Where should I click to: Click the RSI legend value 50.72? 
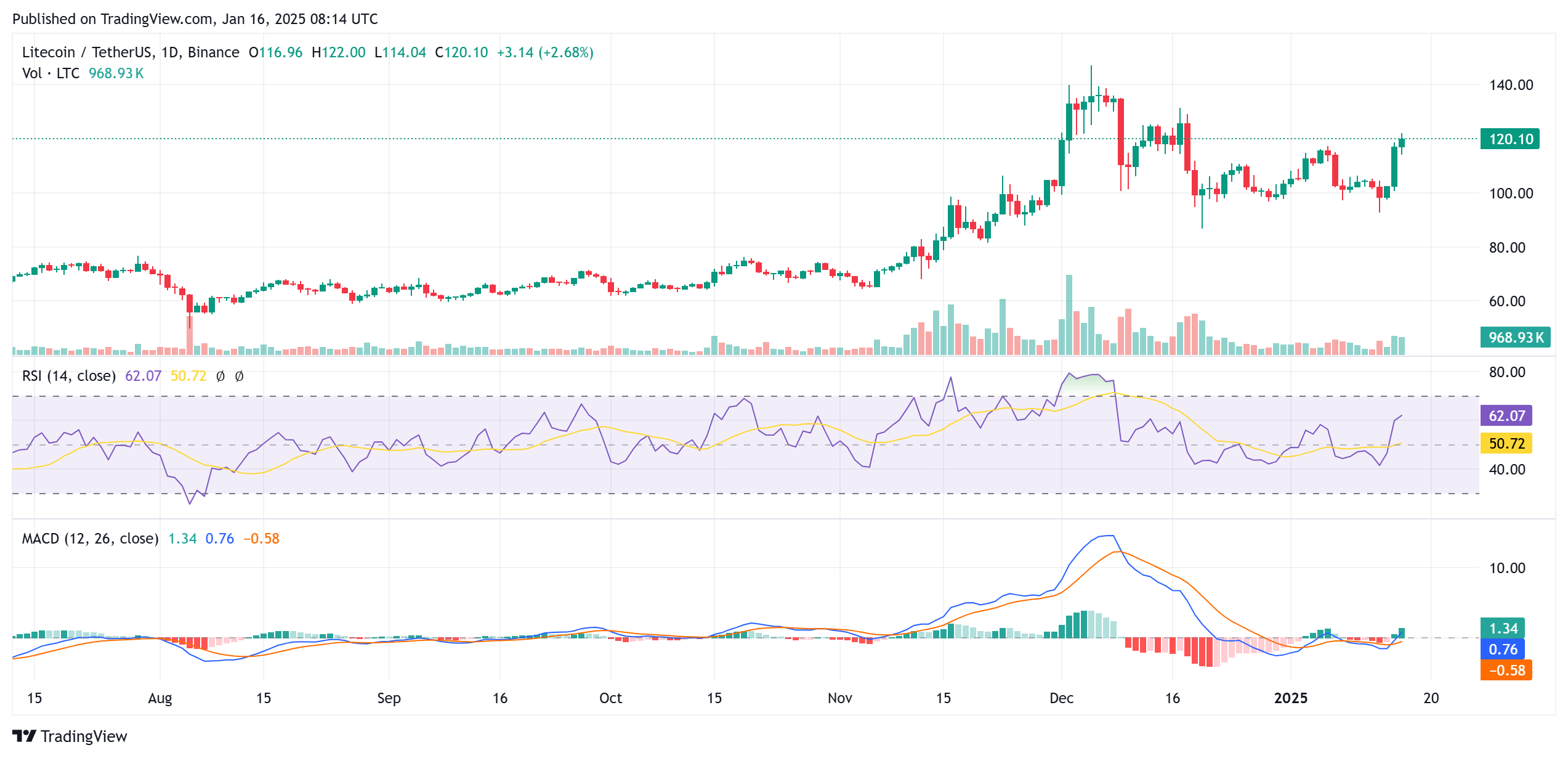coord(188,376)
